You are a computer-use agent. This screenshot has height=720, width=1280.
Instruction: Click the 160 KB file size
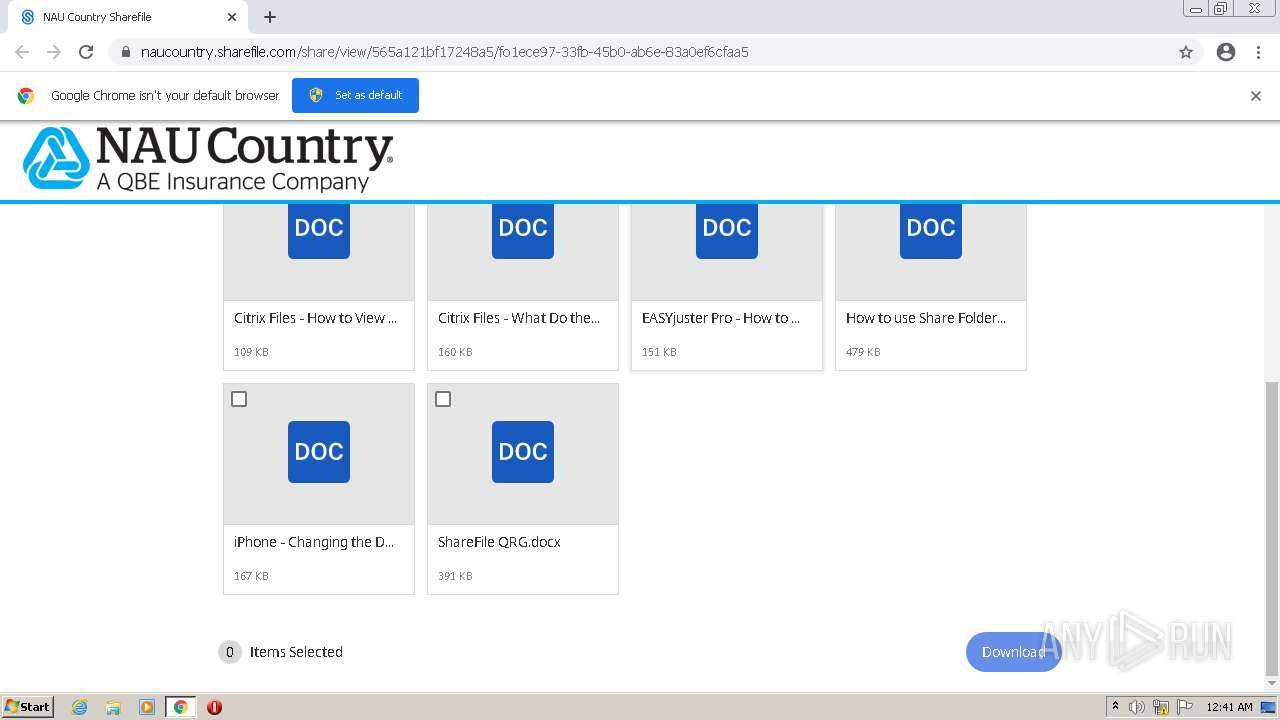(x=455, y=352)
